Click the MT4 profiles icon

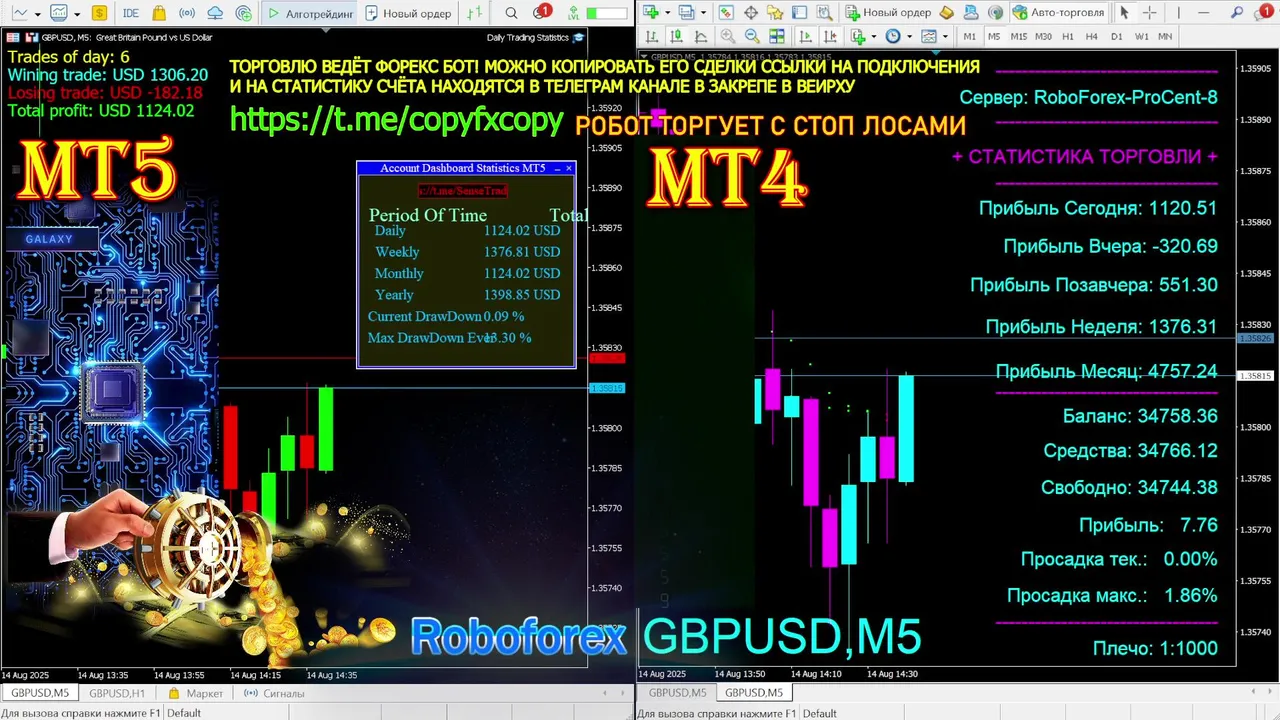point(686,12)
